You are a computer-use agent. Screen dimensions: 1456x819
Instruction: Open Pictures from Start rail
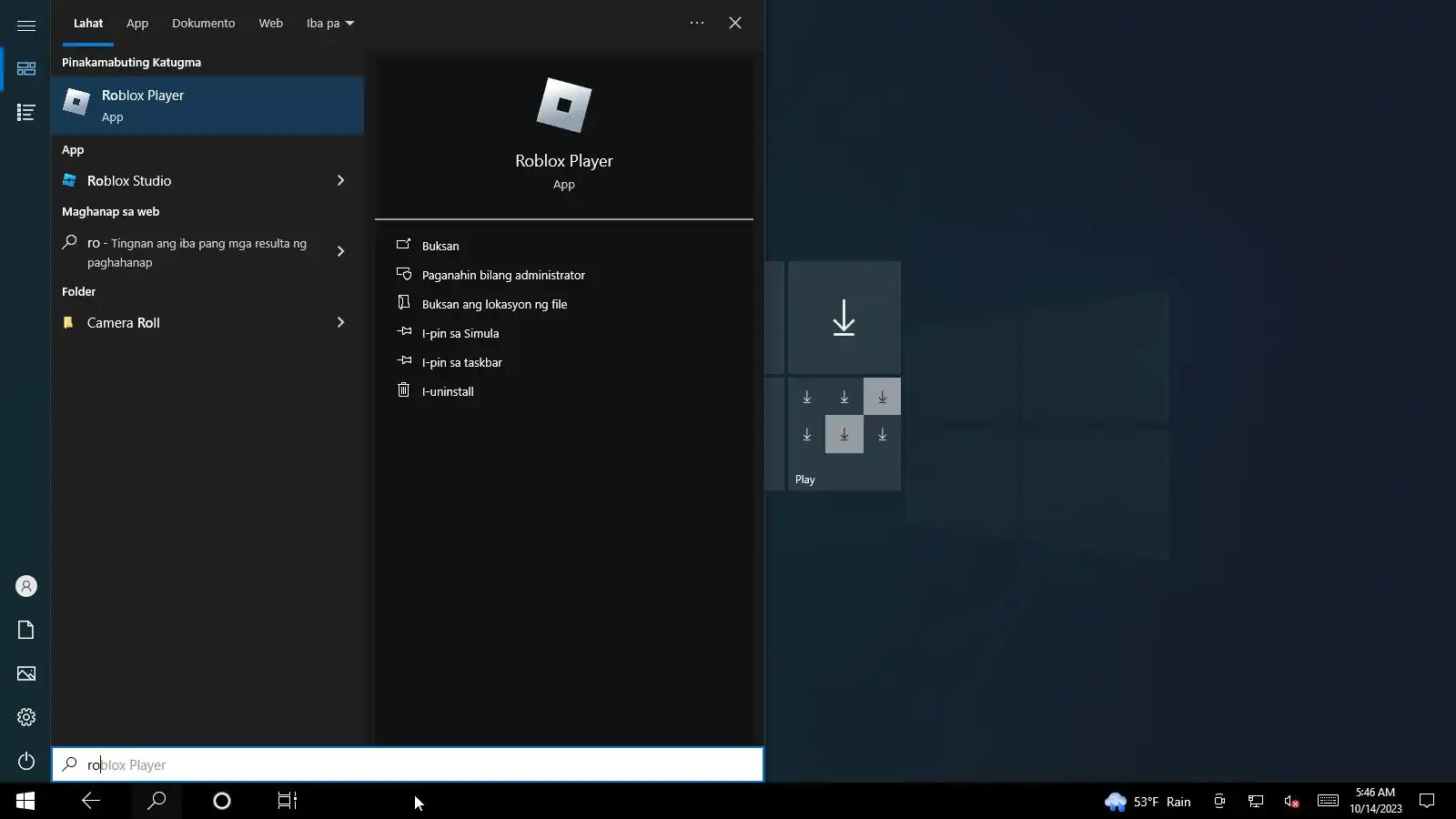(x=26, y=673)
